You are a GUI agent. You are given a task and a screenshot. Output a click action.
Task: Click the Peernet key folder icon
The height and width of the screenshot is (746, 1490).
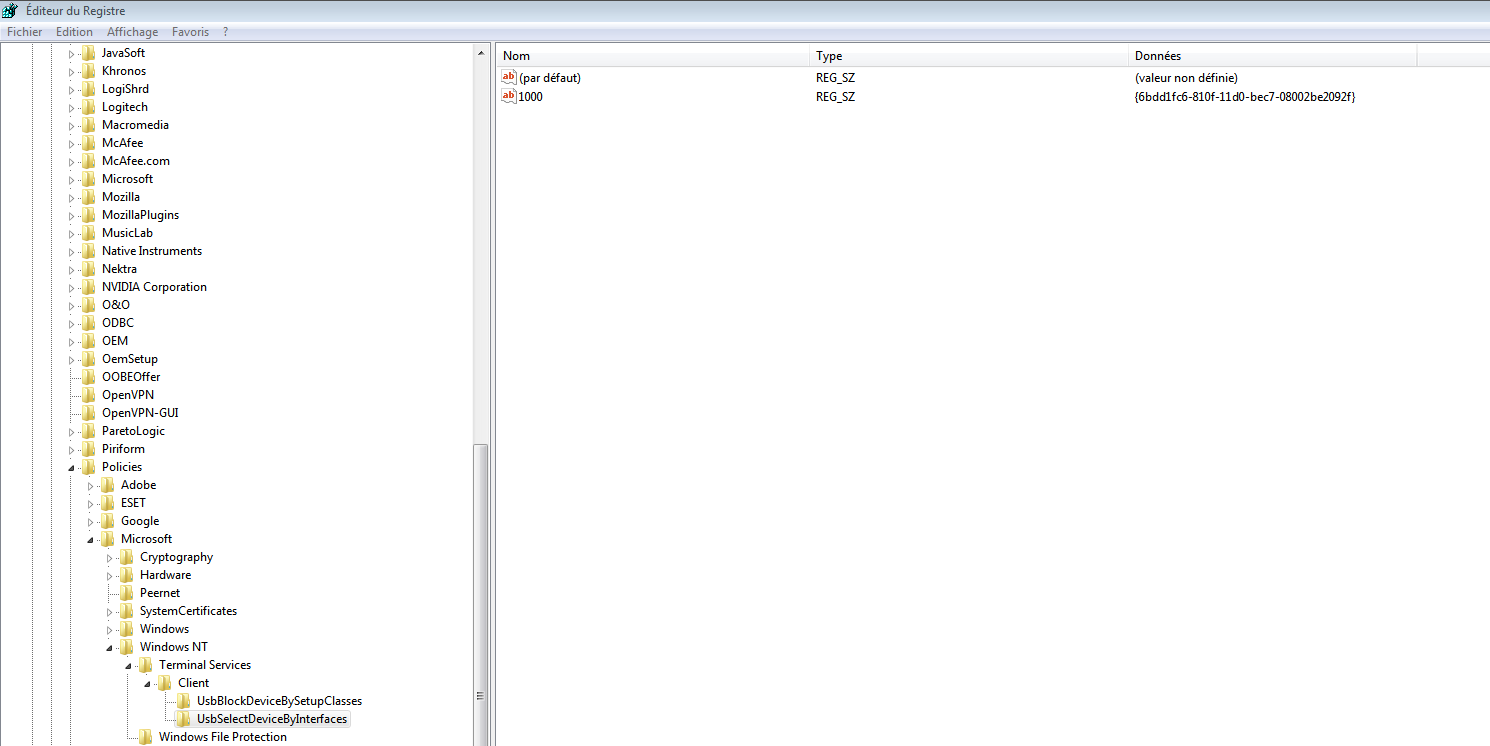pos(128,592)
